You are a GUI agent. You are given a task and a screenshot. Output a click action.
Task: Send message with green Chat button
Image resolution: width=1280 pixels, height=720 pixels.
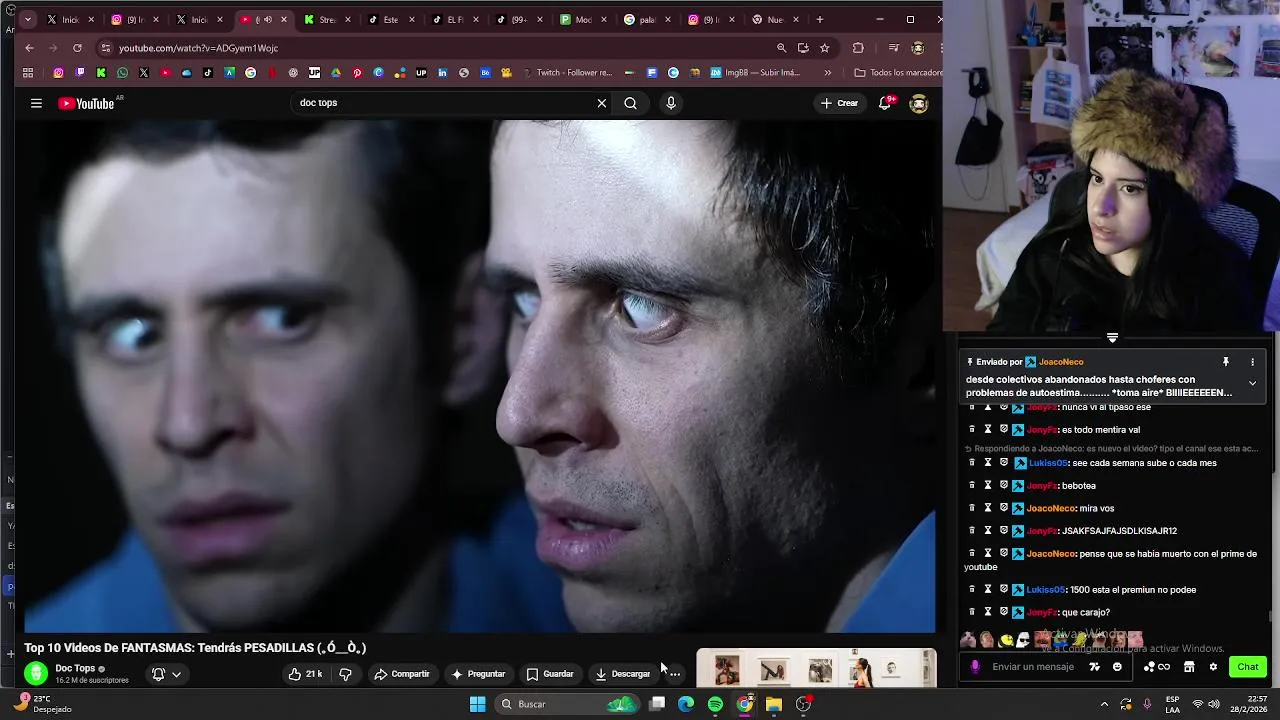[x=1248, y=667]
